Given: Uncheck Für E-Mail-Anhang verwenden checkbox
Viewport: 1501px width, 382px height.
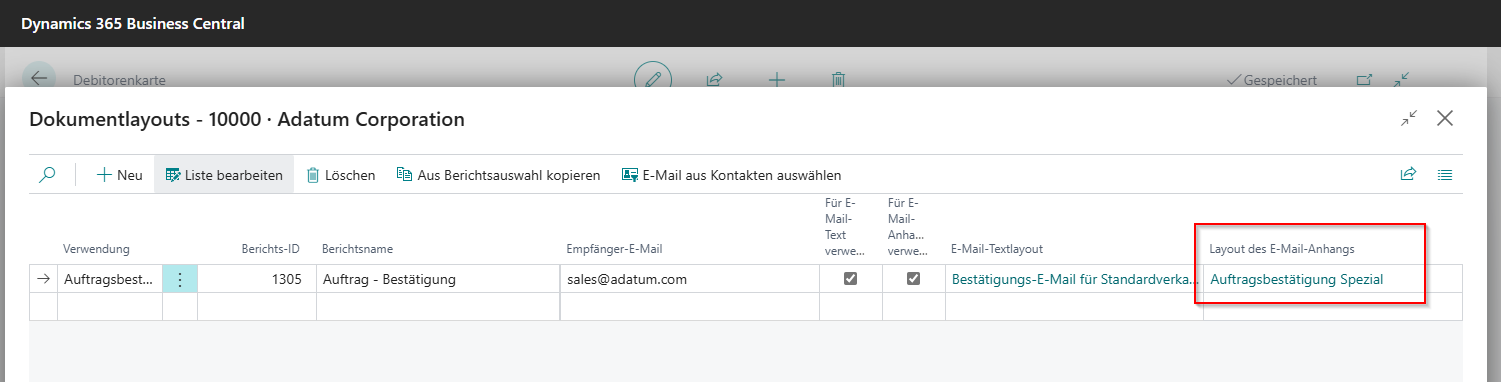Looking at the screenshot, I should click(x=914, y=279).
